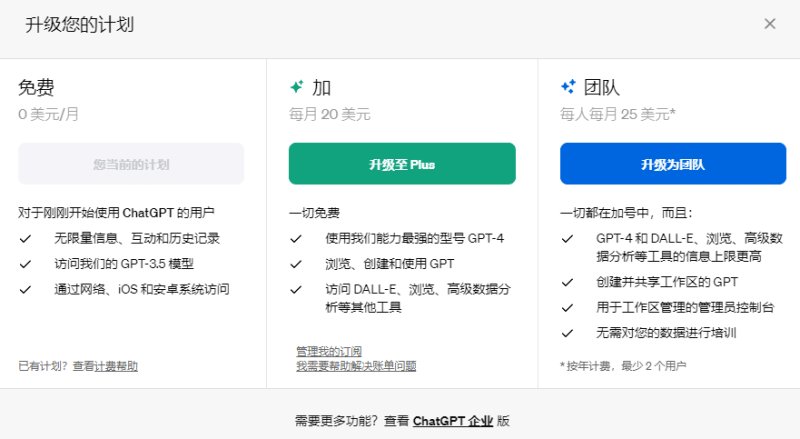Screen dimensions: 800x439
Task: Open the ChatGPT 企业 link
Action: click(453, 421)
